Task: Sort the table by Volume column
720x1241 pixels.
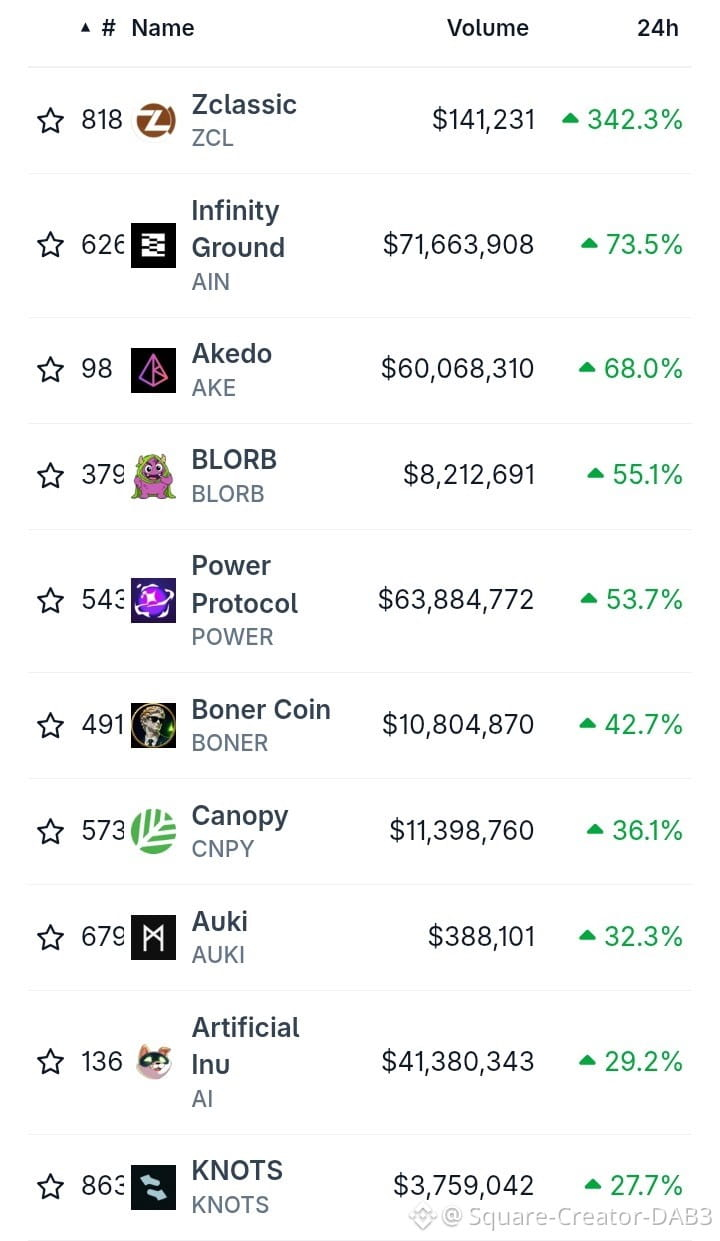Action: 488,28
